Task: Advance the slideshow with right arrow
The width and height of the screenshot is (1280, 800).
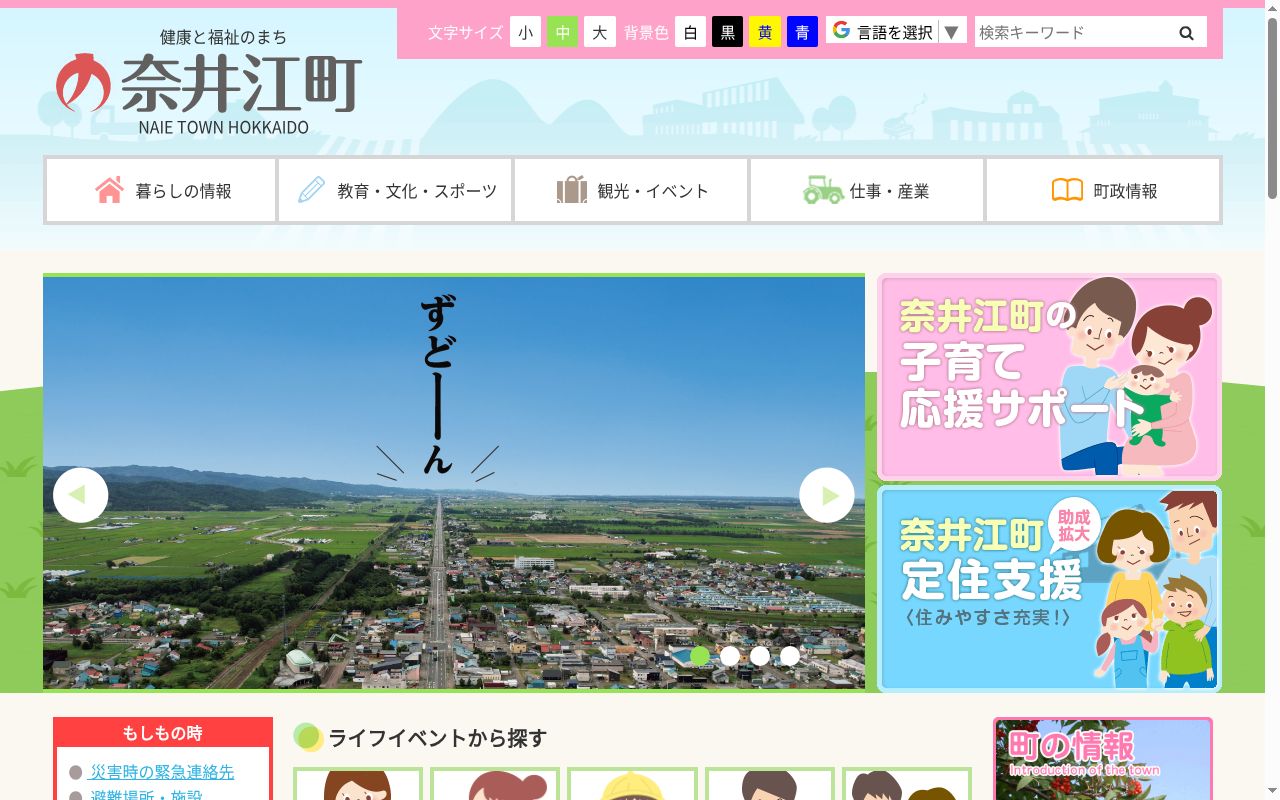Action: [x=827, y=495]
